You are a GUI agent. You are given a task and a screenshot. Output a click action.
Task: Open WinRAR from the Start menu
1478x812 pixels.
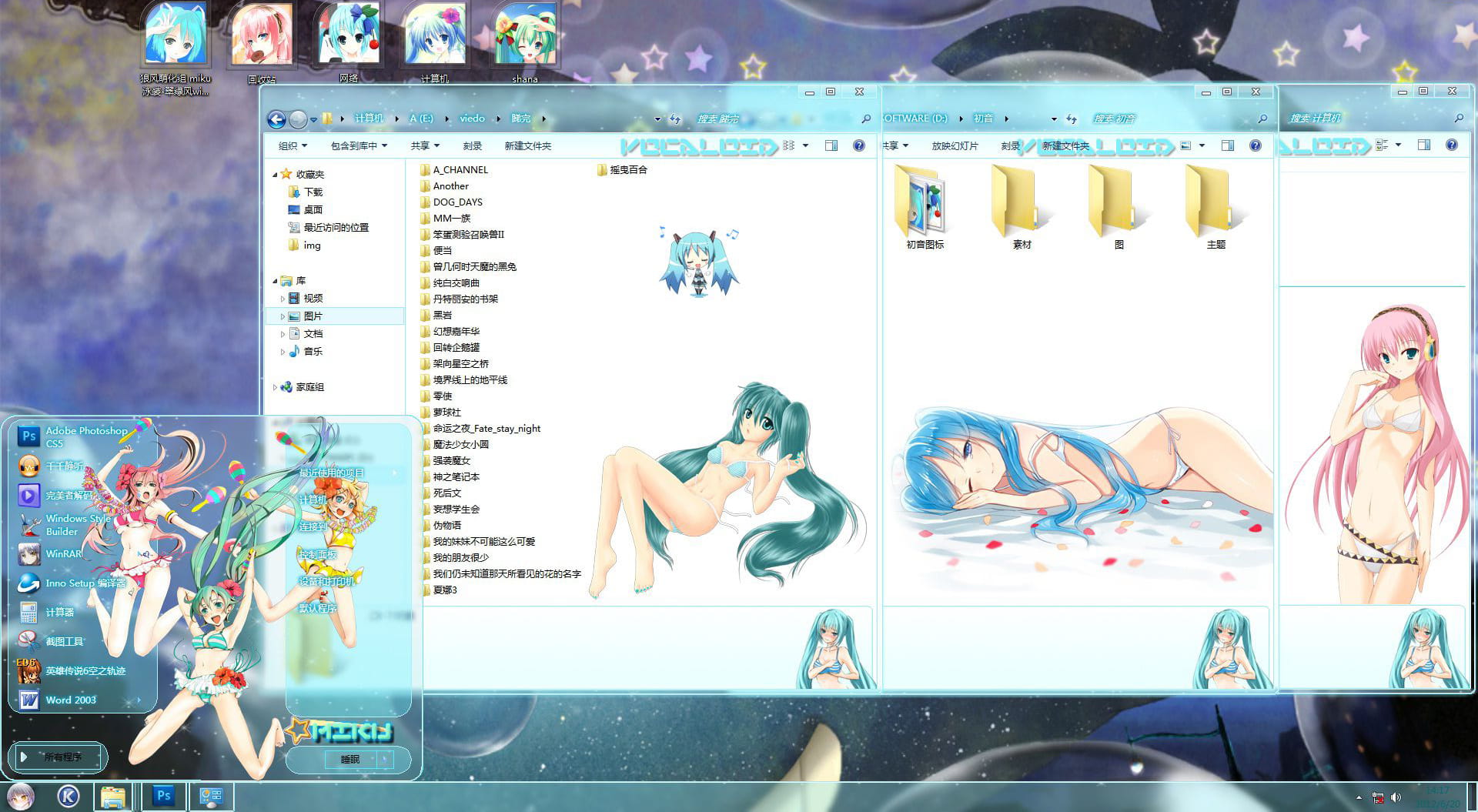coord(63,554)
